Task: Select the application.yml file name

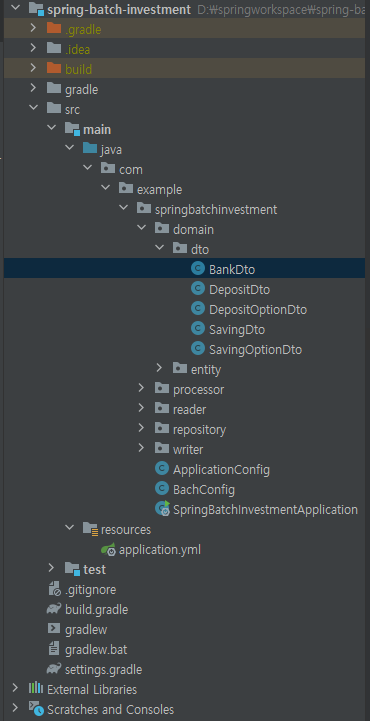Action: (x=159, y=550)
